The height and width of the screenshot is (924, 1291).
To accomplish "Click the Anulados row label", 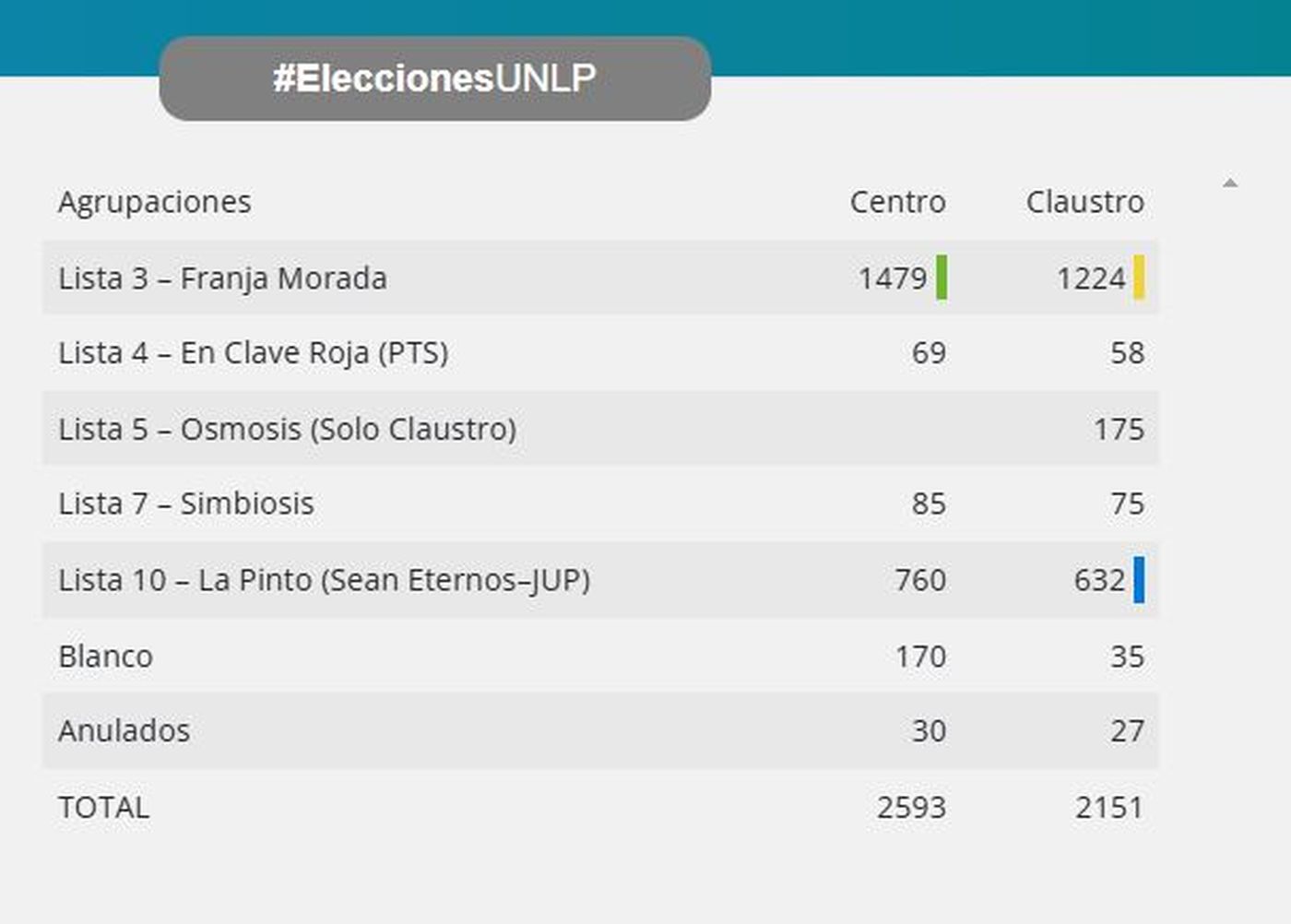I will [124, 731].
